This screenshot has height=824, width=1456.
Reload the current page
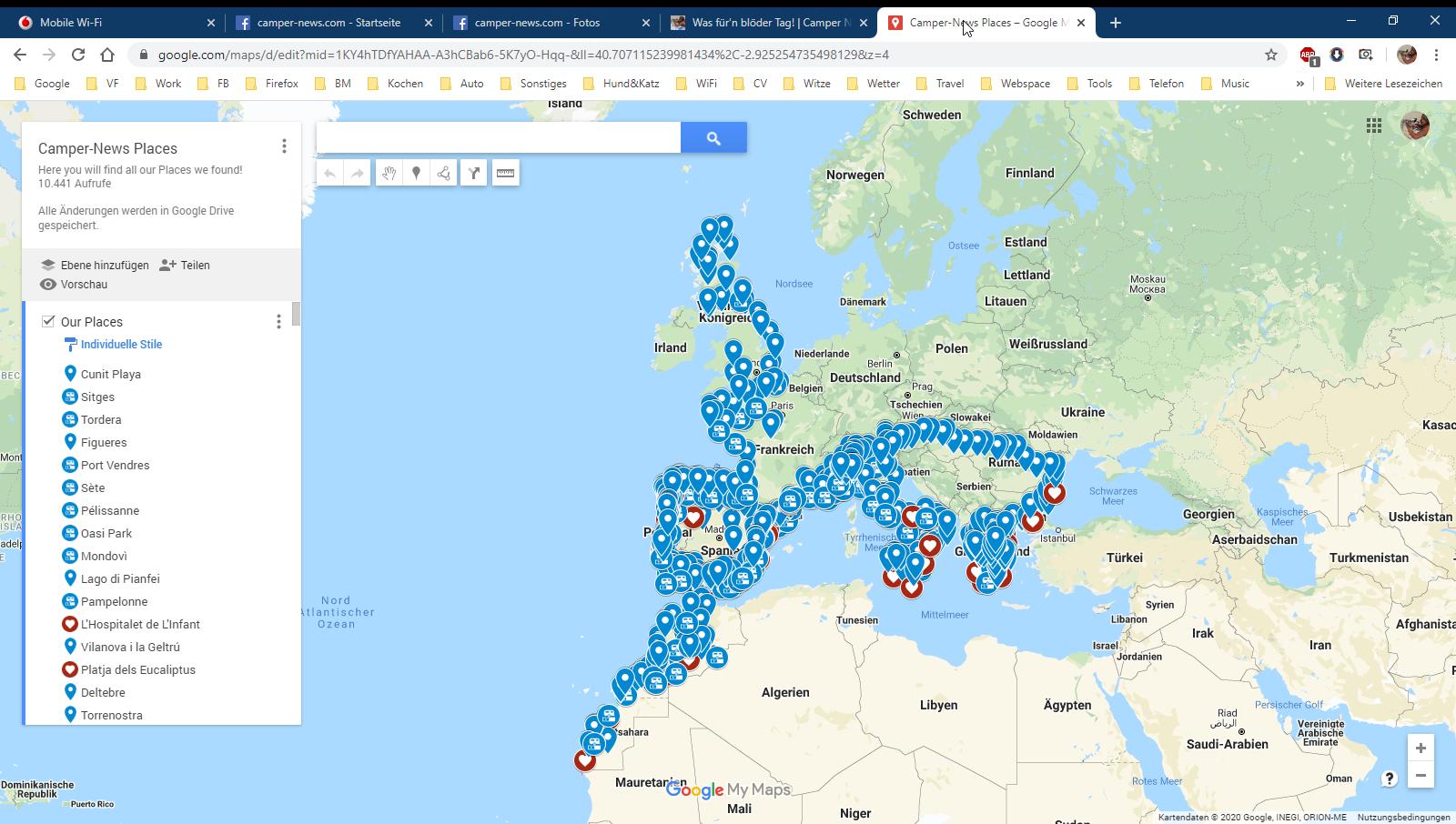pos(78,55)
